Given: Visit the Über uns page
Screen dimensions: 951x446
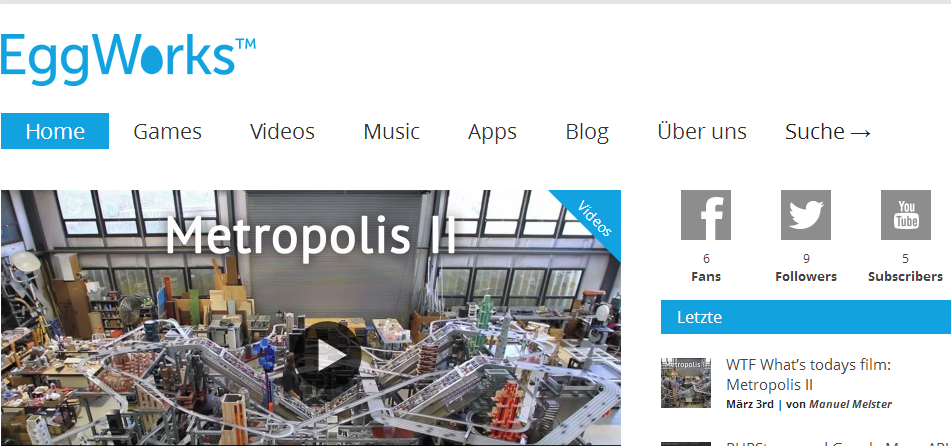Looking at the screenshot, I should pyautogui.click(x=702, y=131).
